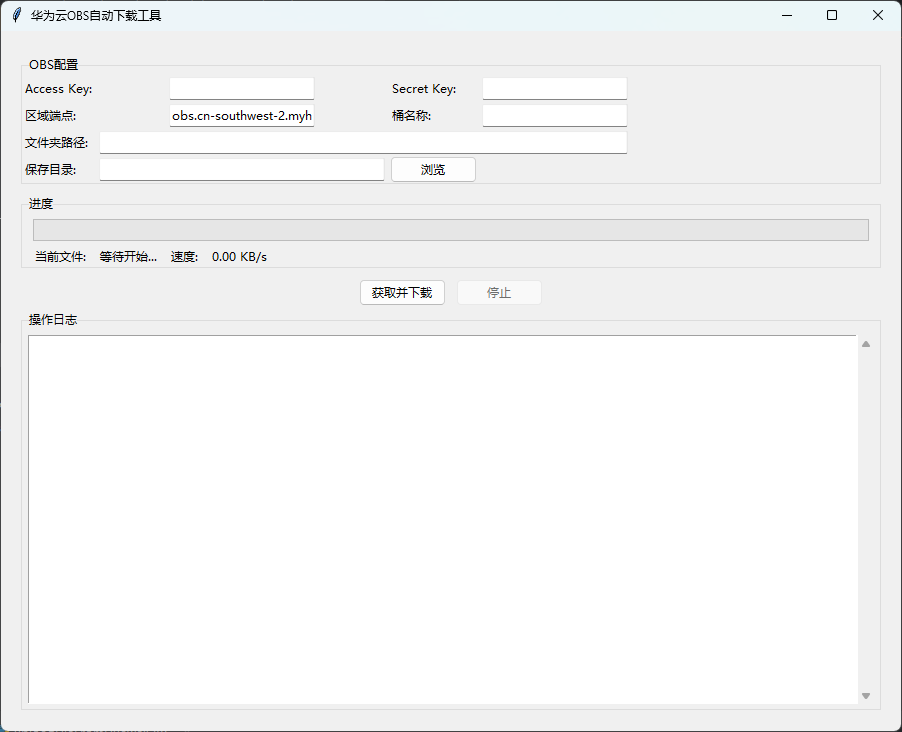Click the 文件夹路径: label

point(56,143)
